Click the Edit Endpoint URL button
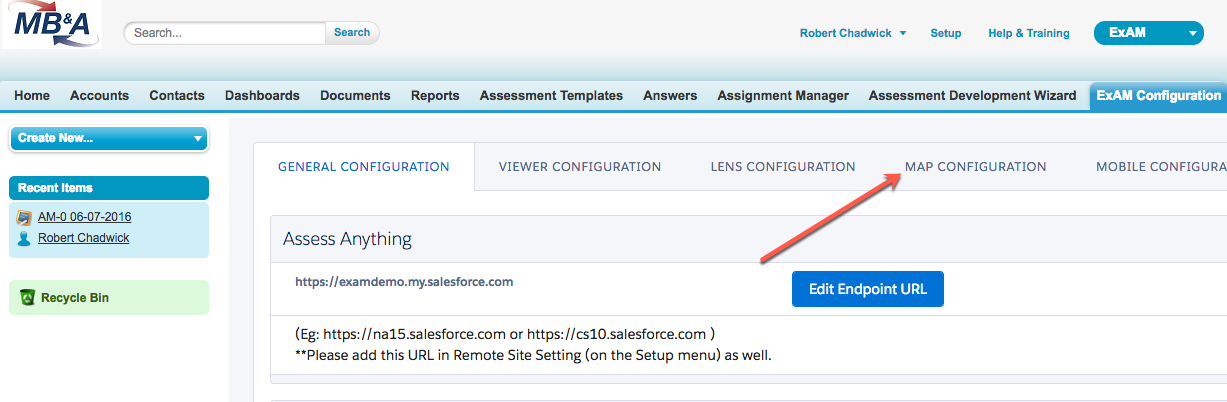This screenshot has width=1227, height=402. pyautogui.click(x=868, y=289)
